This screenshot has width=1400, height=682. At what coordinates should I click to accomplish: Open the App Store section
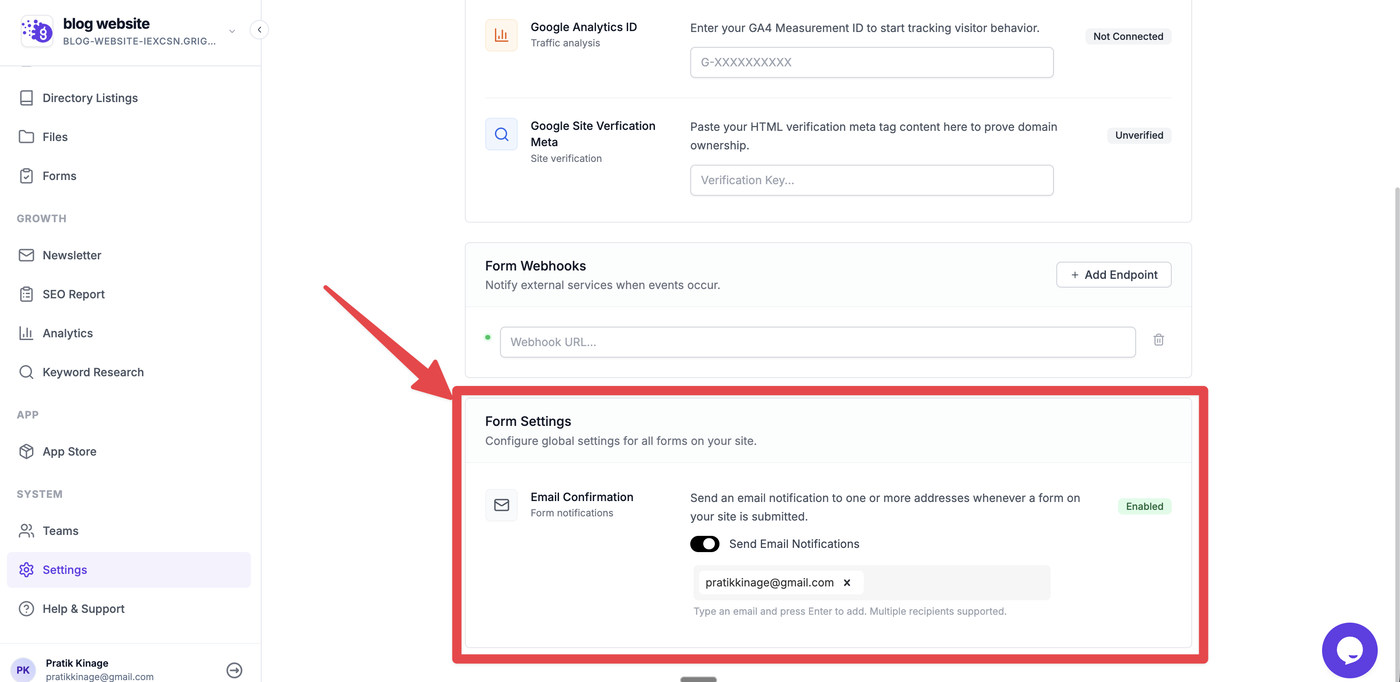point(69,451)
